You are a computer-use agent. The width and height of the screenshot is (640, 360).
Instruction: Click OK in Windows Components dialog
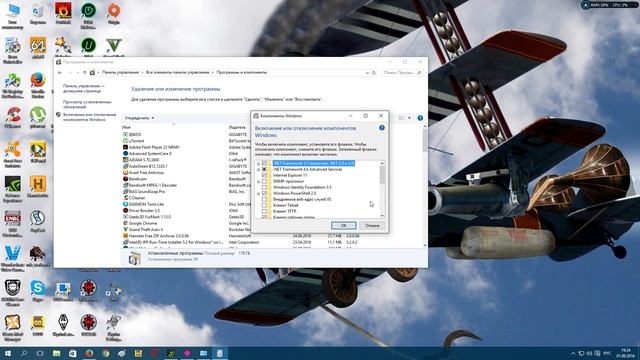(343, 225)
